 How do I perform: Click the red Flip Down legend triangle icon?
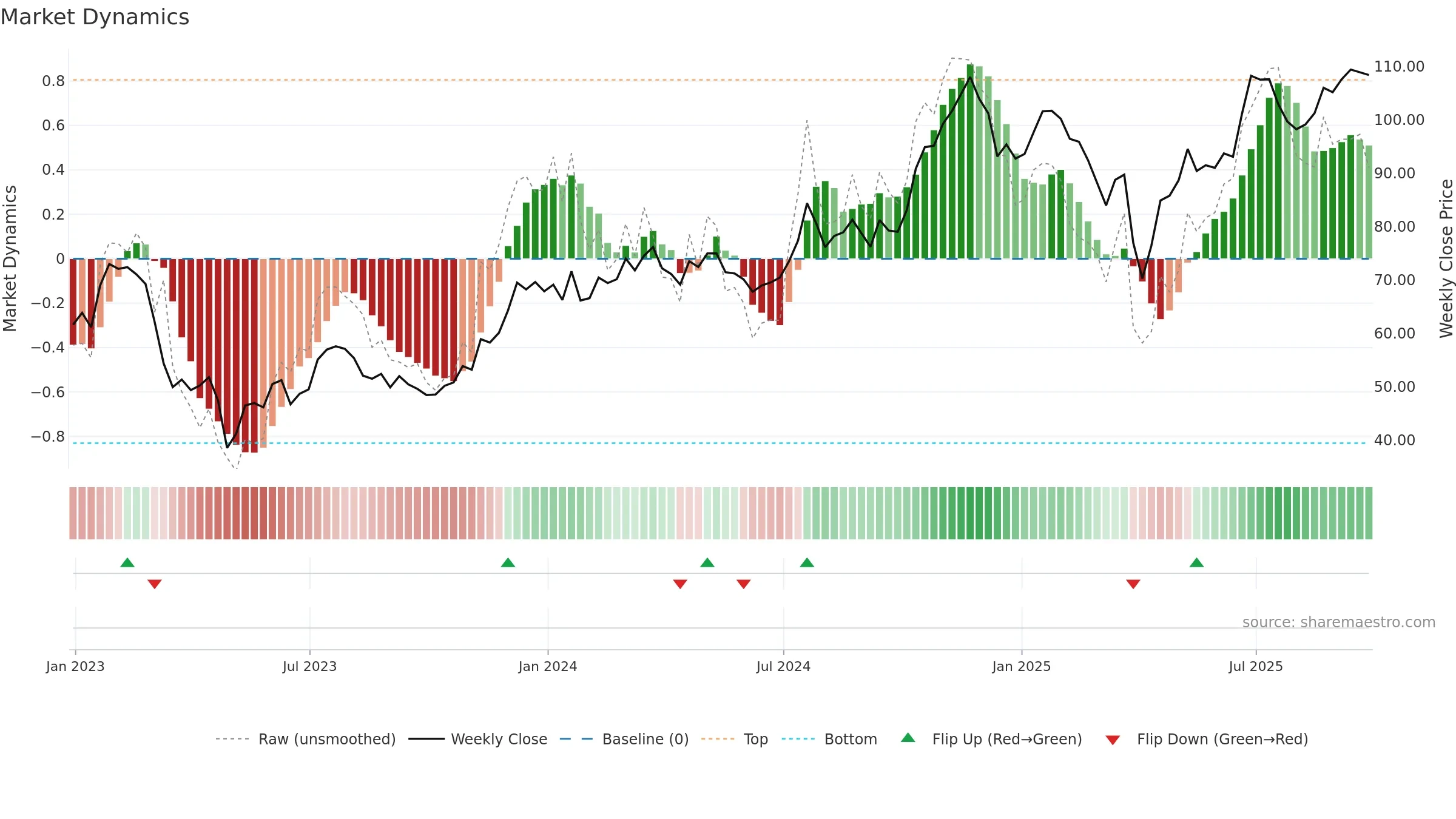(x=1113, y=740)
